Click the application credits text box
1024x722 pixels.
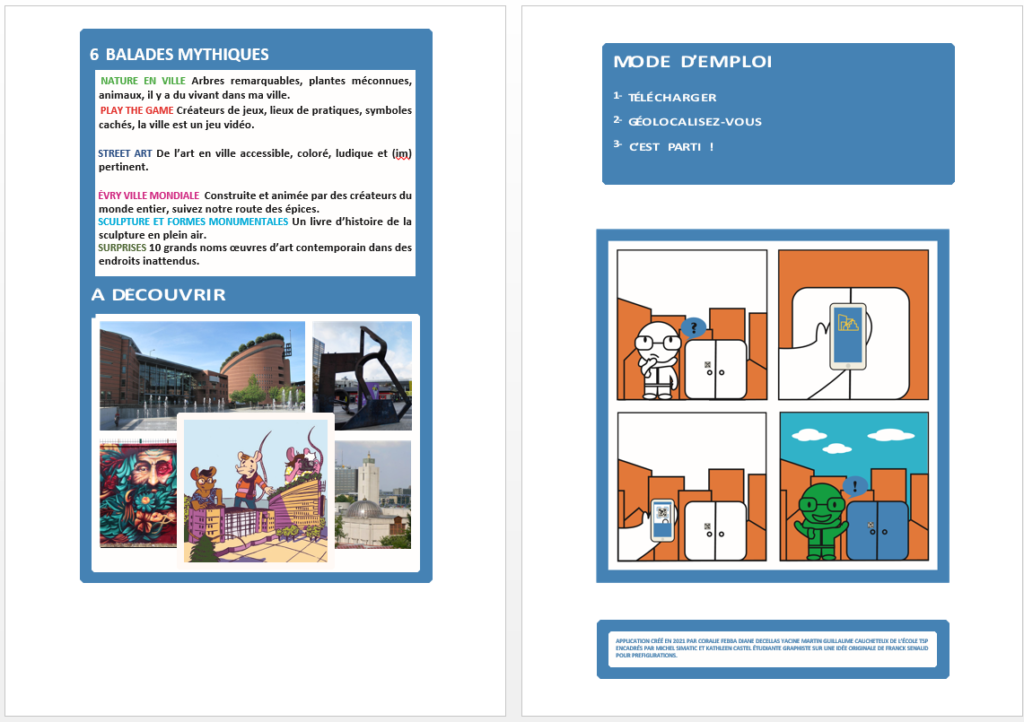click(x=772, y=648)
